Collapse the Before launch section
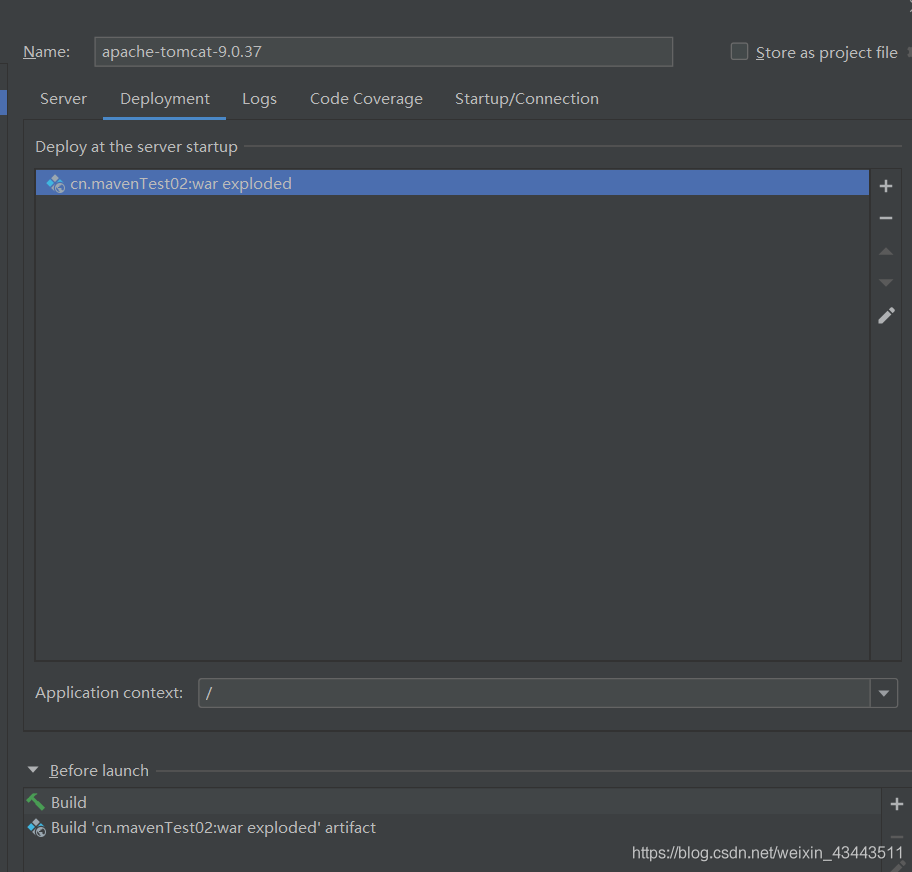912x872 pixels. [33, 770]
